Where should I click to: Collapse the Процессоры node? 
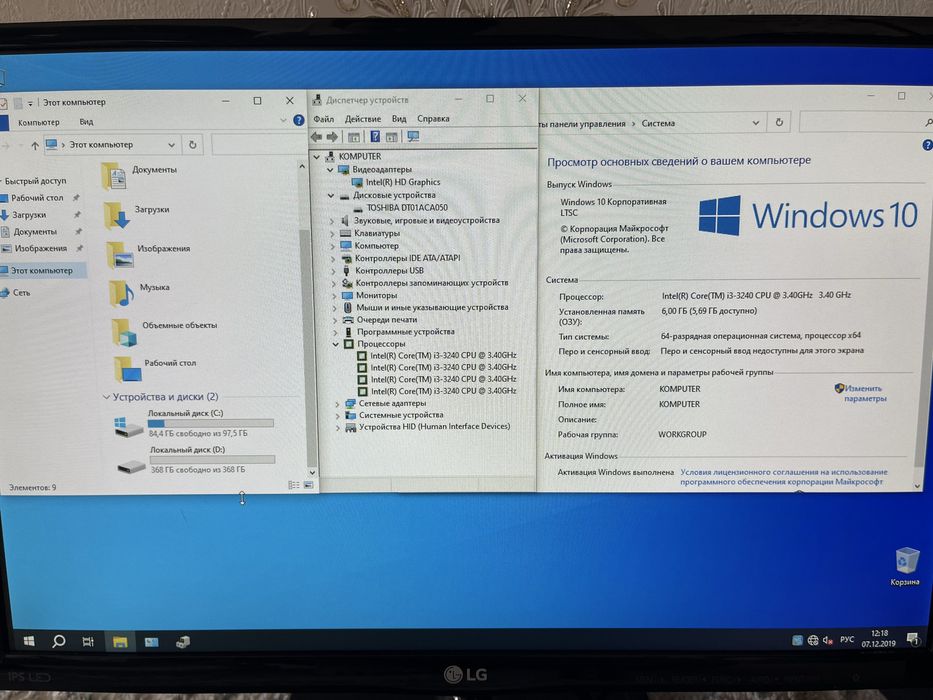click(336, 344)
